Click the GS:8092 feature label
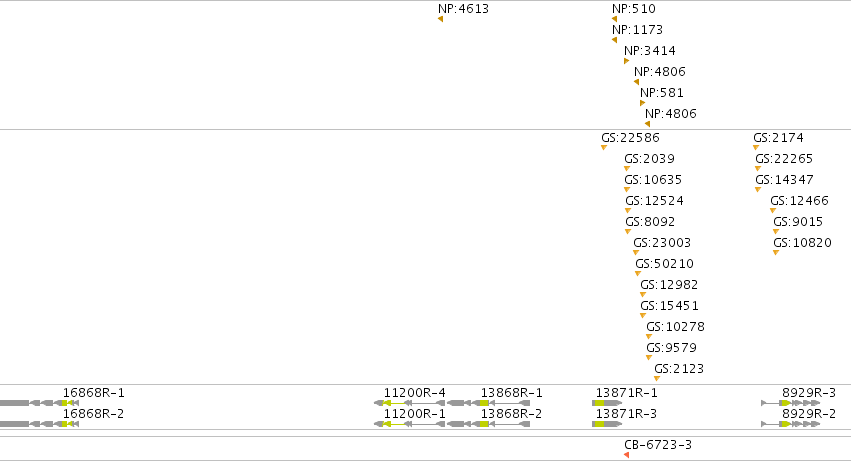 pyautogui.click(x=650, y=222)
